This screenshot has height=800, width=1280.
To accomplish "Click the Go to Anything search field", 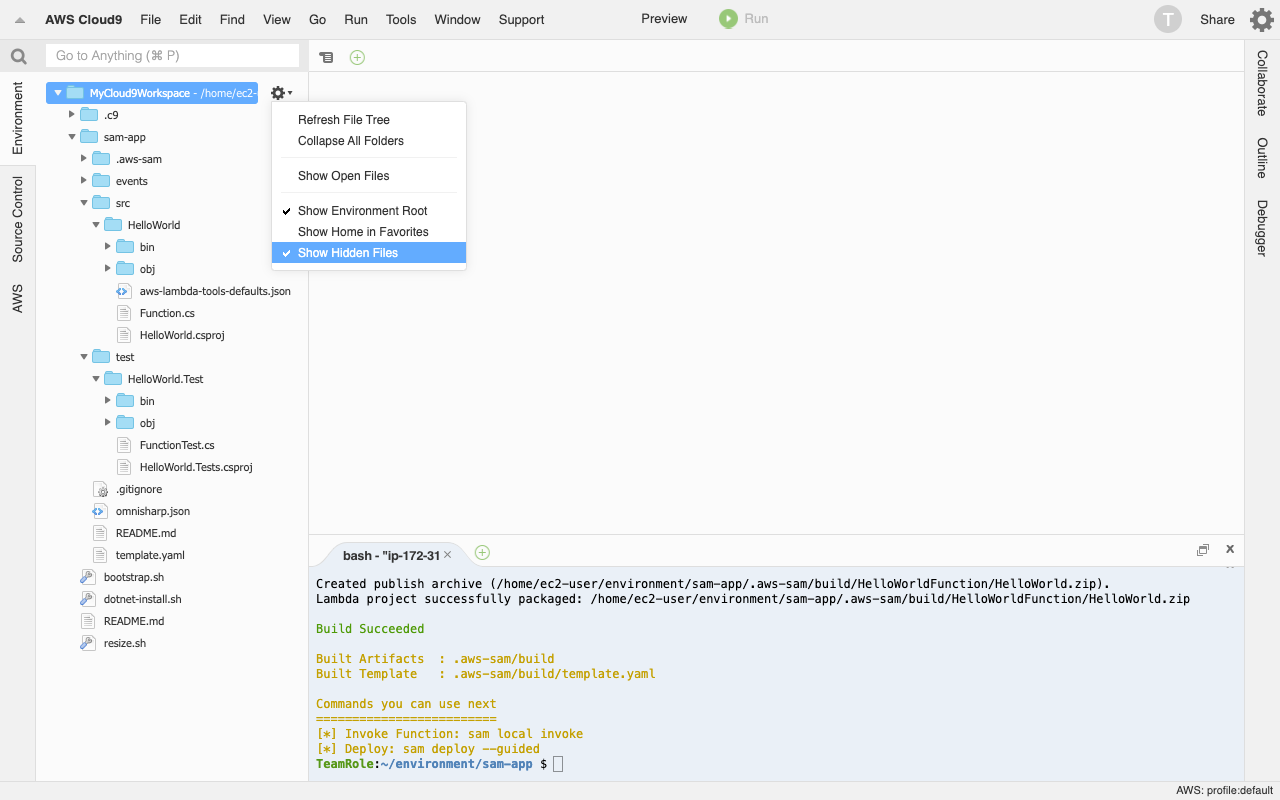I will point(173,56).
